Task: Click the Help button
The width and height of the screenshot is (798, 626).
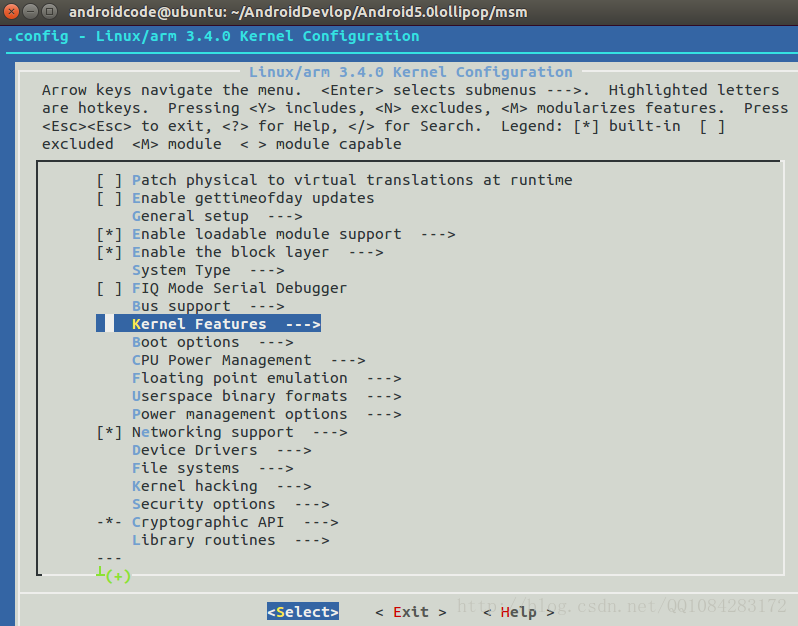Action: pos(519,612)
